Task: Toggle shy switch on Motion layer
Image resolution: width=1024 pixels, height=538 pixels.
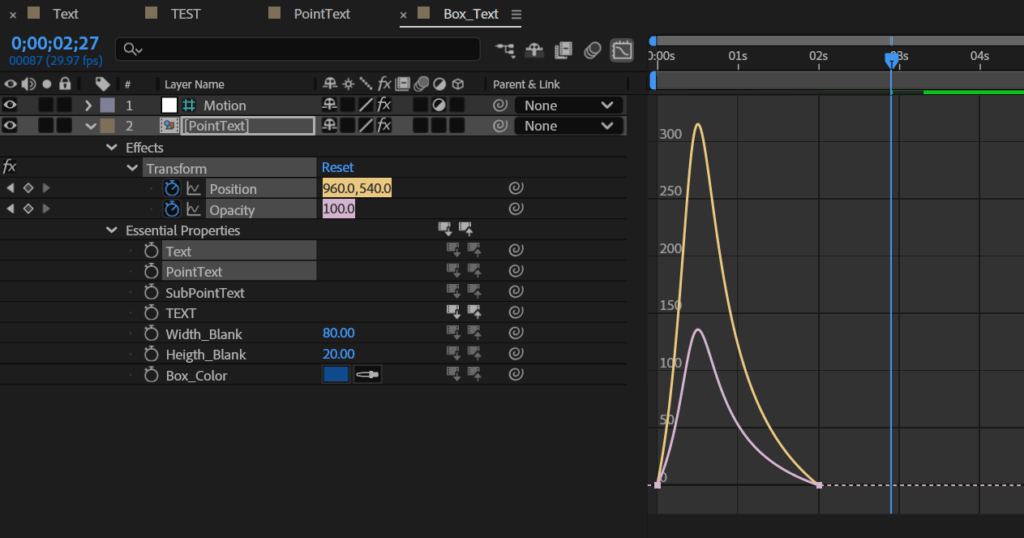Action: pyautogui.click(x=329, y=105)
